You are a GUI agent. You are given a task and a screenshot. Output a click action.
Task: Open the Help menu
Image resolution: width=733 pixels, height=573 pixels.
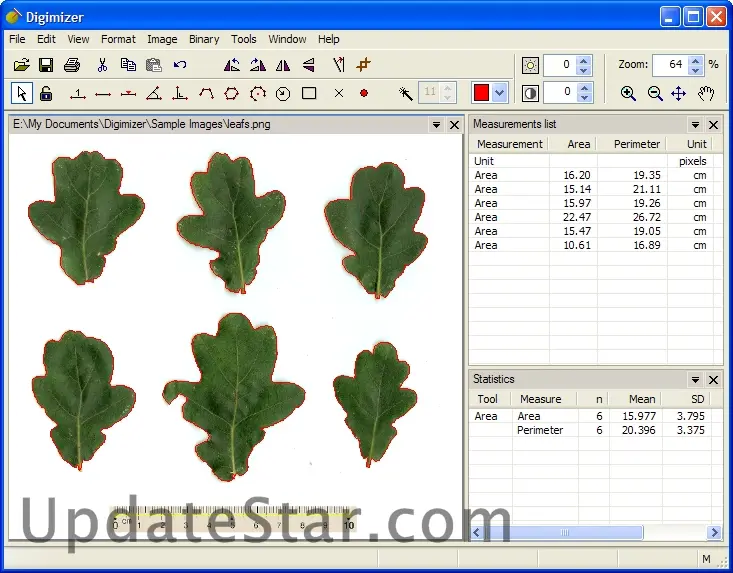pos(329,39)
